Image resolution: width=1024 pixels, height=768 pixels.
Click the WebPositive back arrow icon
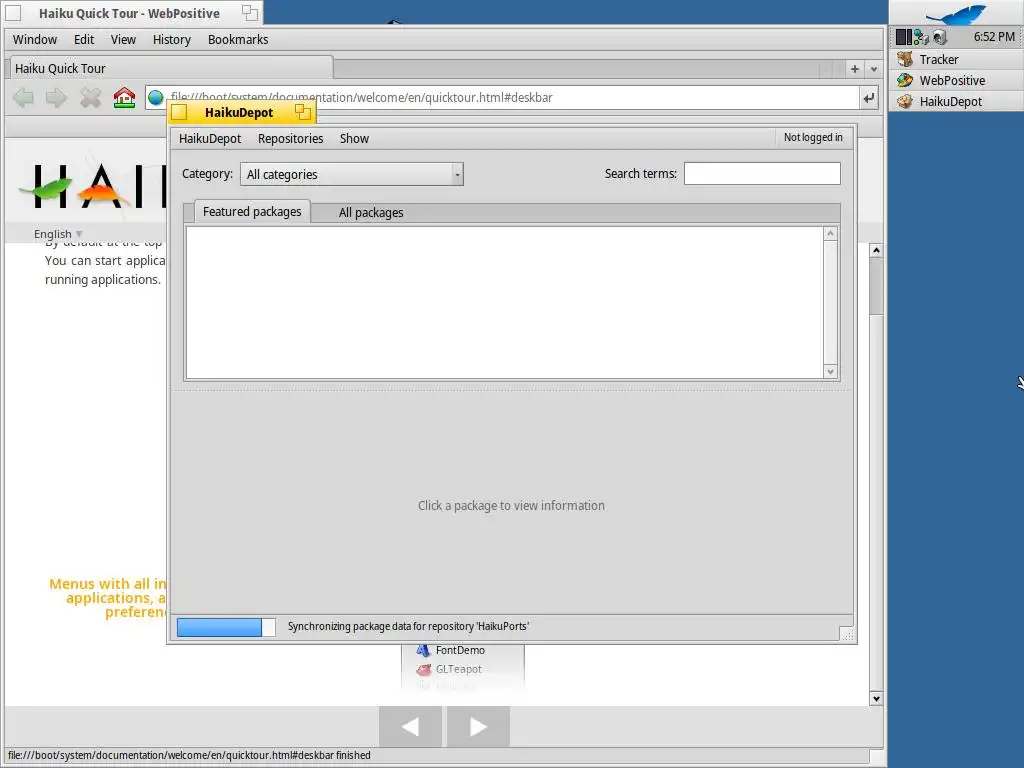pyautogui.click(x=24, y=98)
